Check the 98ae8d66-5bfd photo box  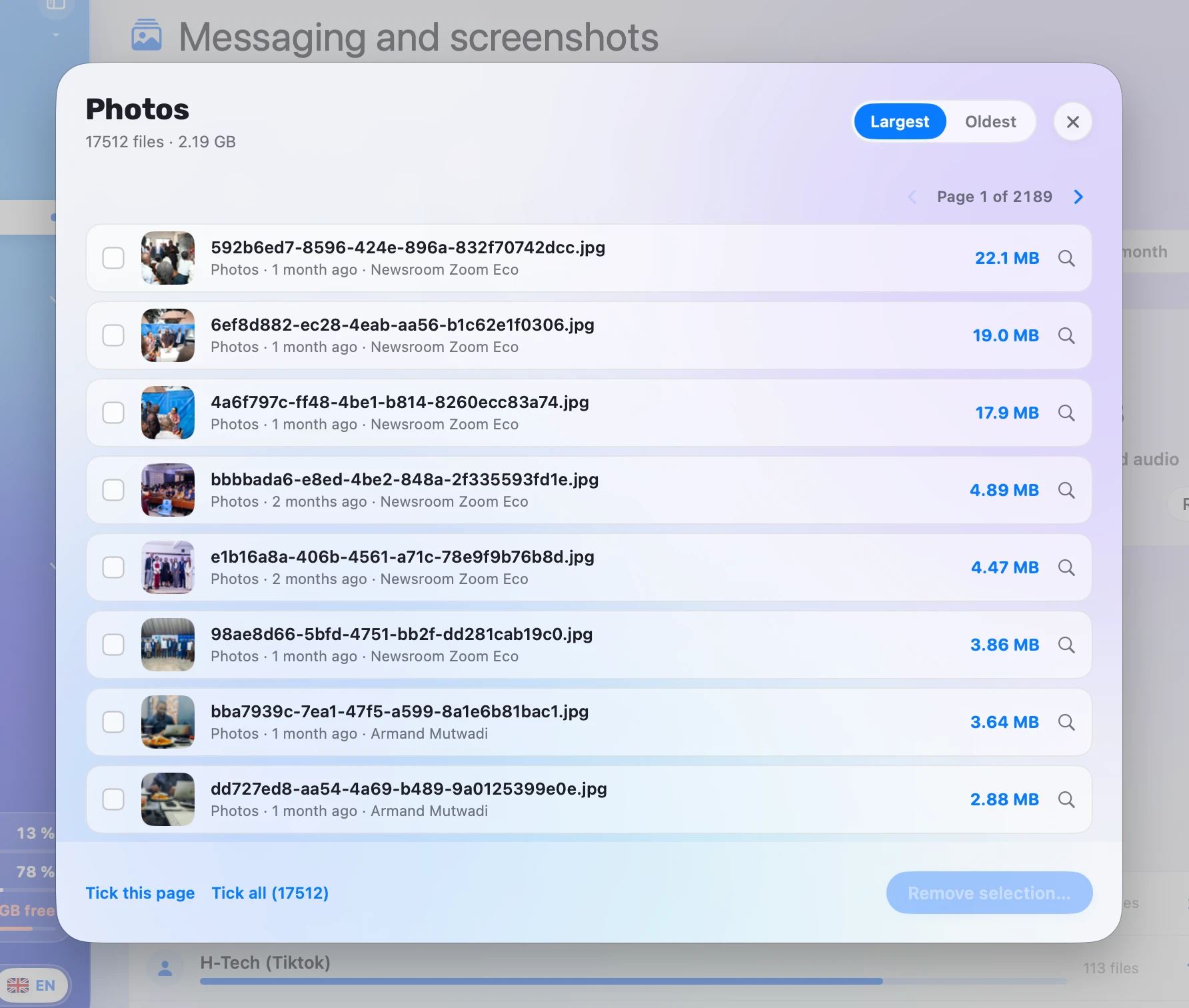[113, 645]
